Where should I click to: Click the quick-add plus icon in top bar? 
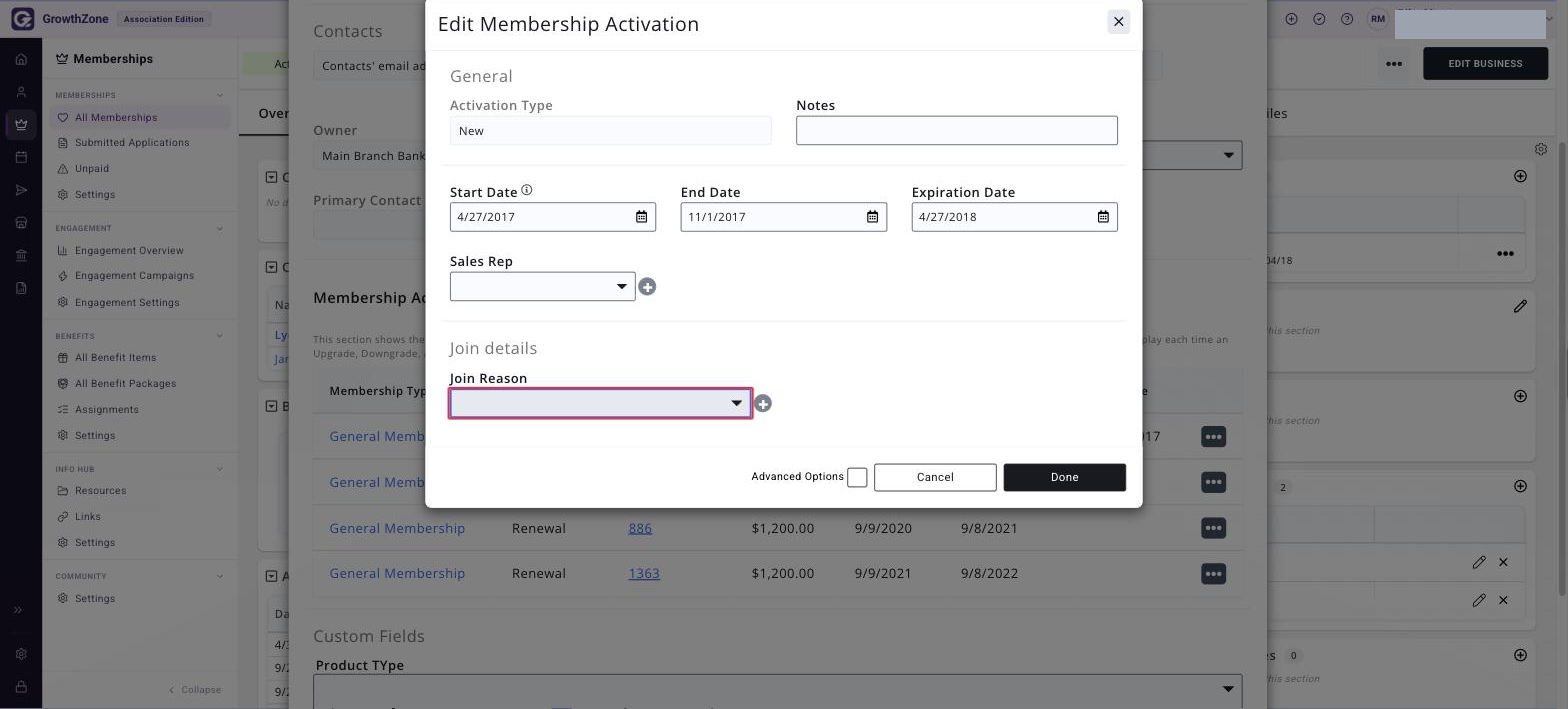tap(1291, 19)
